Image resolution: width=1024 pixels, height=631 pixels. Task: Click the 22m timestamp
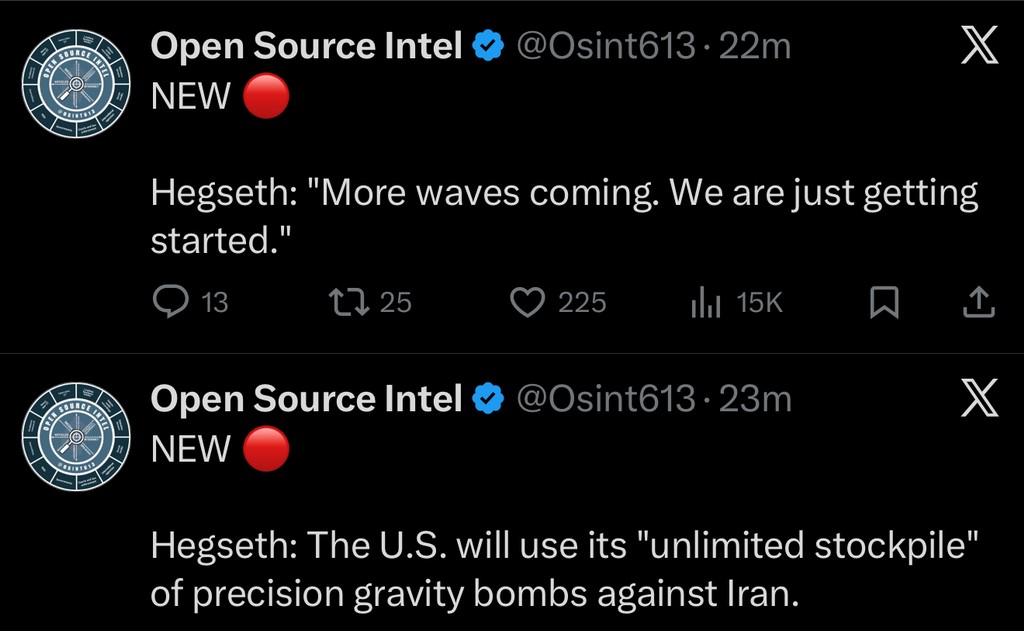point(755,46)
